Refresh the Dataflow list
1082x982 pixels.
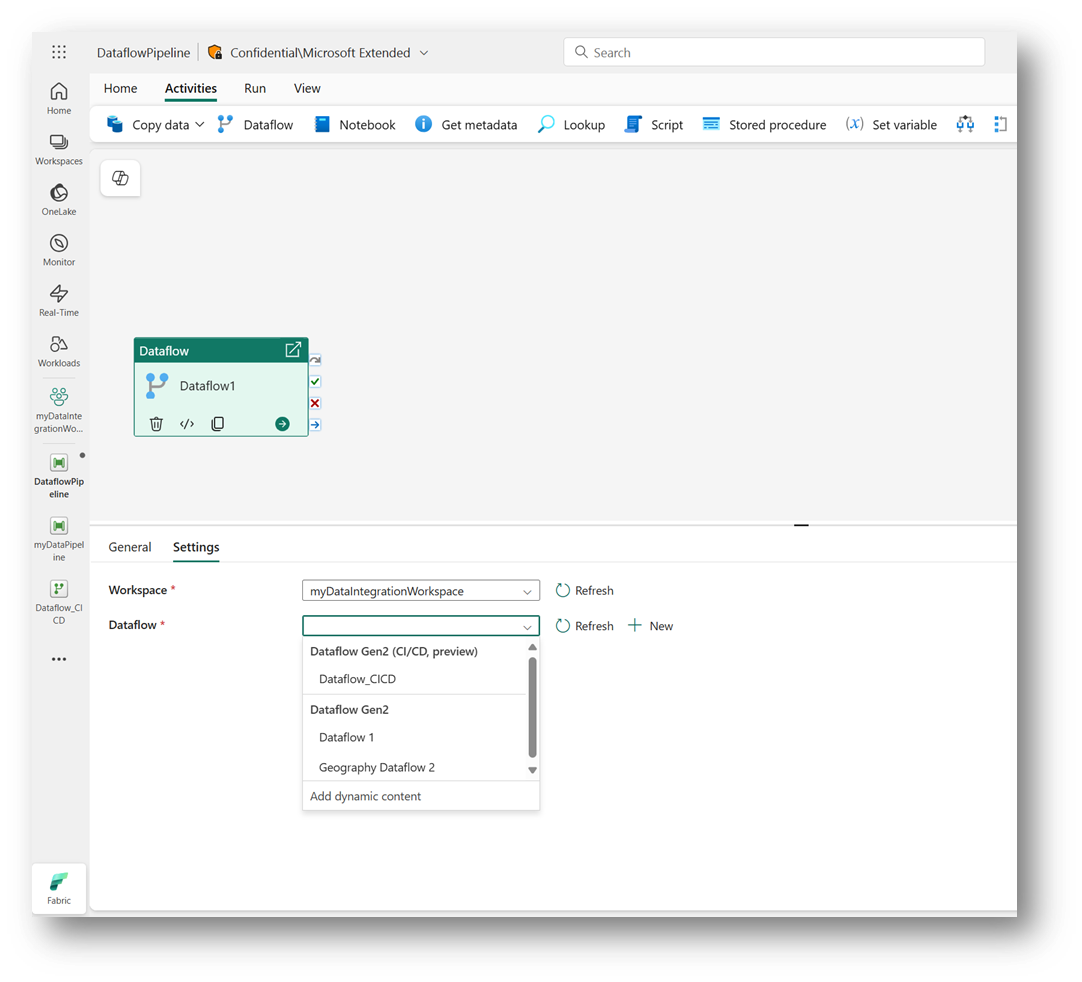(584, 626)
